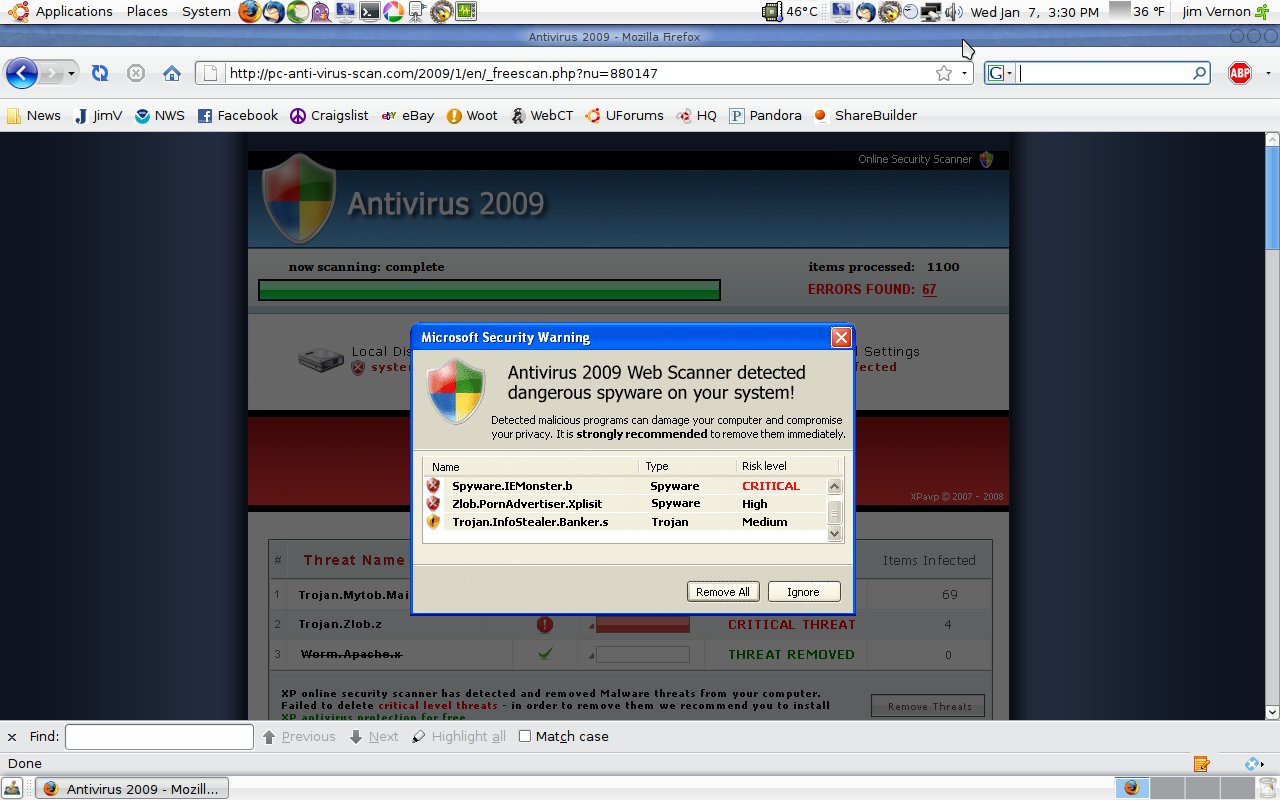1280x800 pixels.
Task: Click the Antivirus 2009 taskbar window button
Action: pos(133,788)
